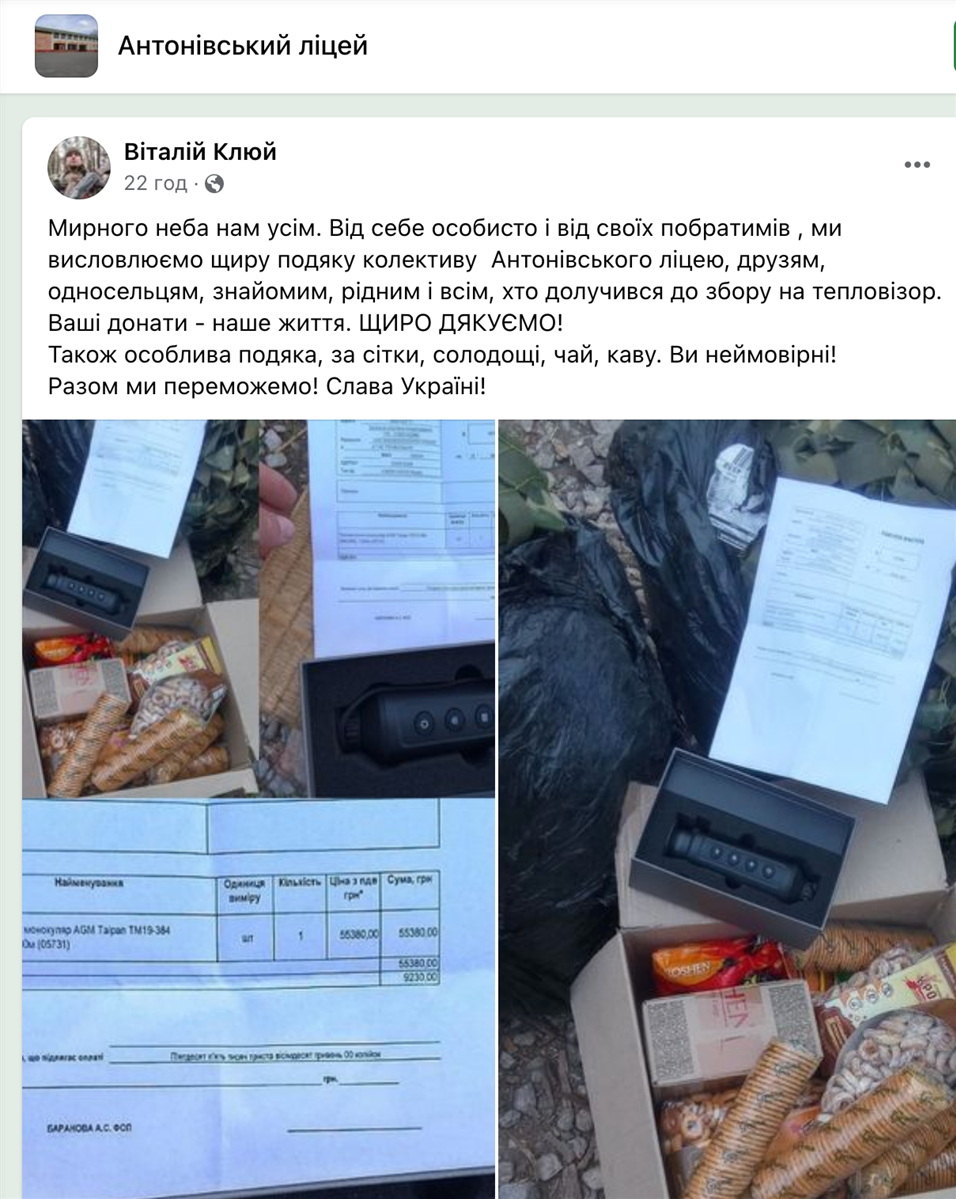Open close-up photo of black monocular
This screenshot has width=956, height=1199.
pyautogui.click(x=379, y=608)
